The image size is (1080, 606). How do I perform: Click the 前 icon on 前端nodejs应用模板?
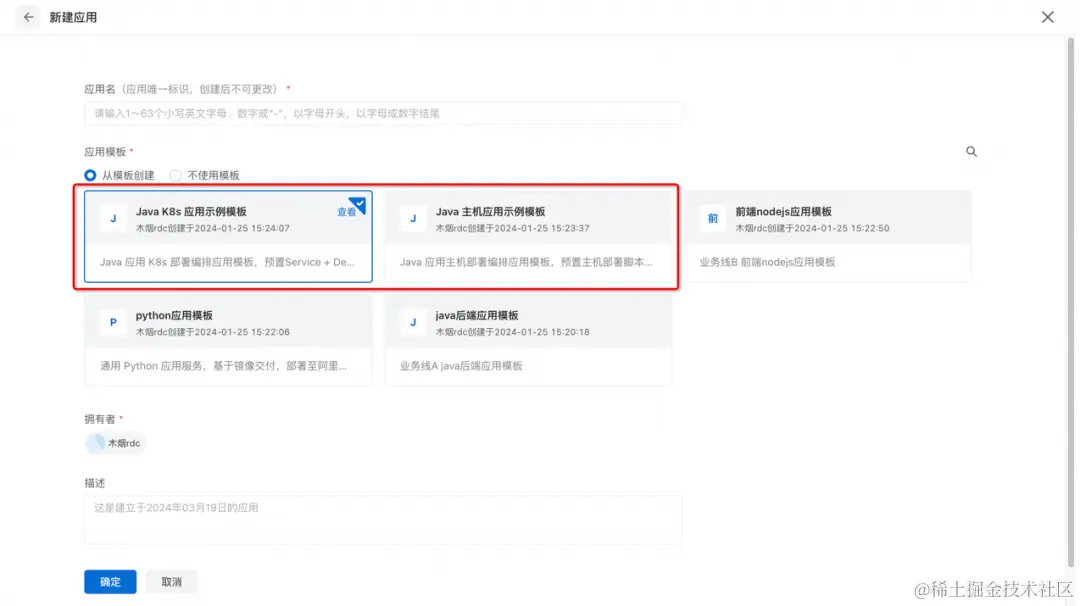coord(712,217)
